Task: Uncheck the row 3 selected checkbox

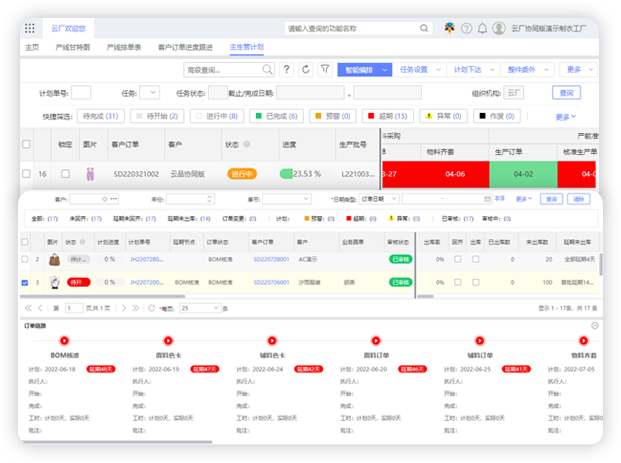Action: coord(25,282)
